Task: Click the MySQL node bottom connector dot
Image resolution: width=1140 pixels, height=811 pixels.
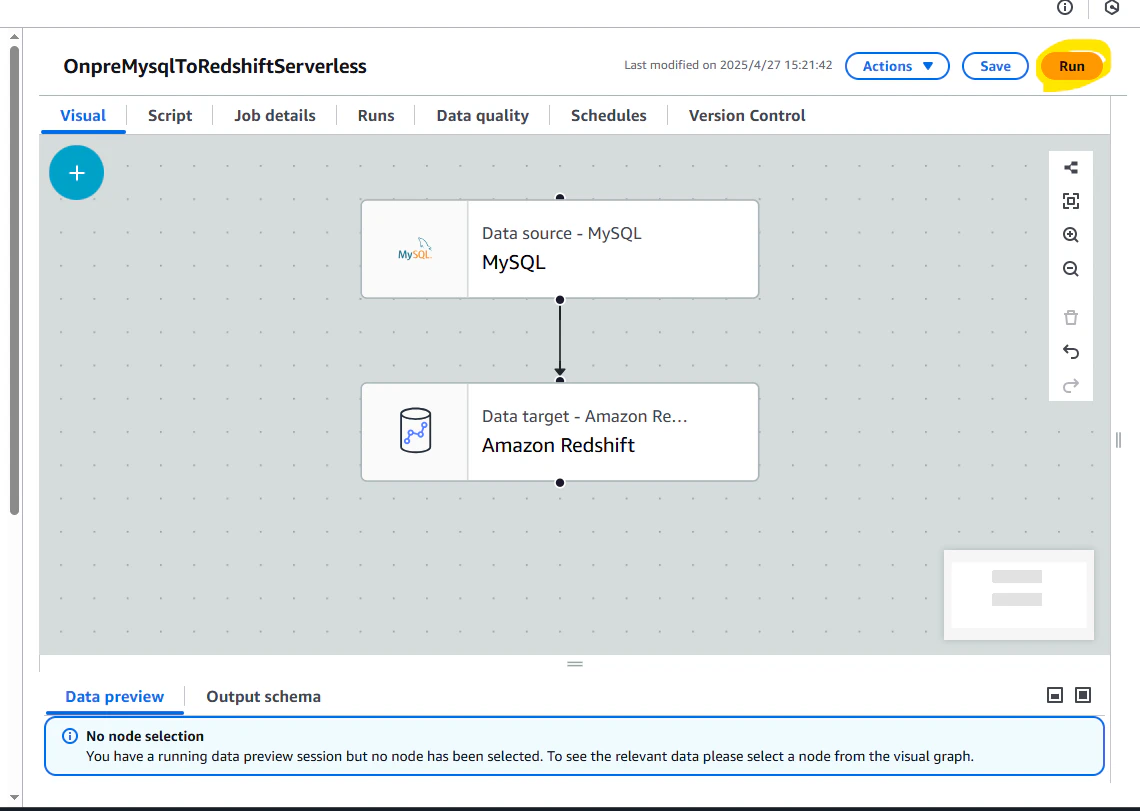Action: tap(560, 300)
